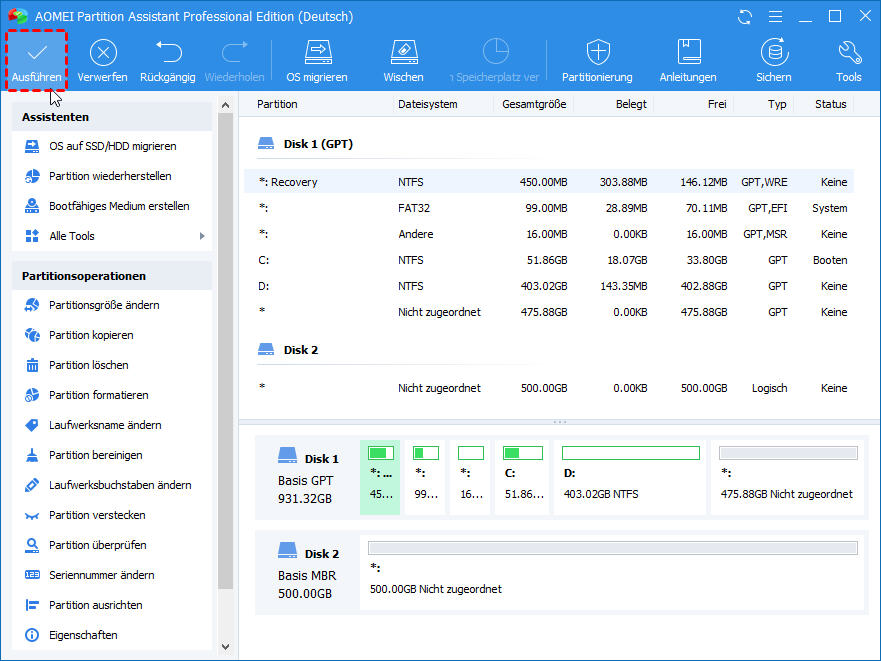Click the Ausführen checkmark icon
The image size is (881, 661).
click(37, 52)
